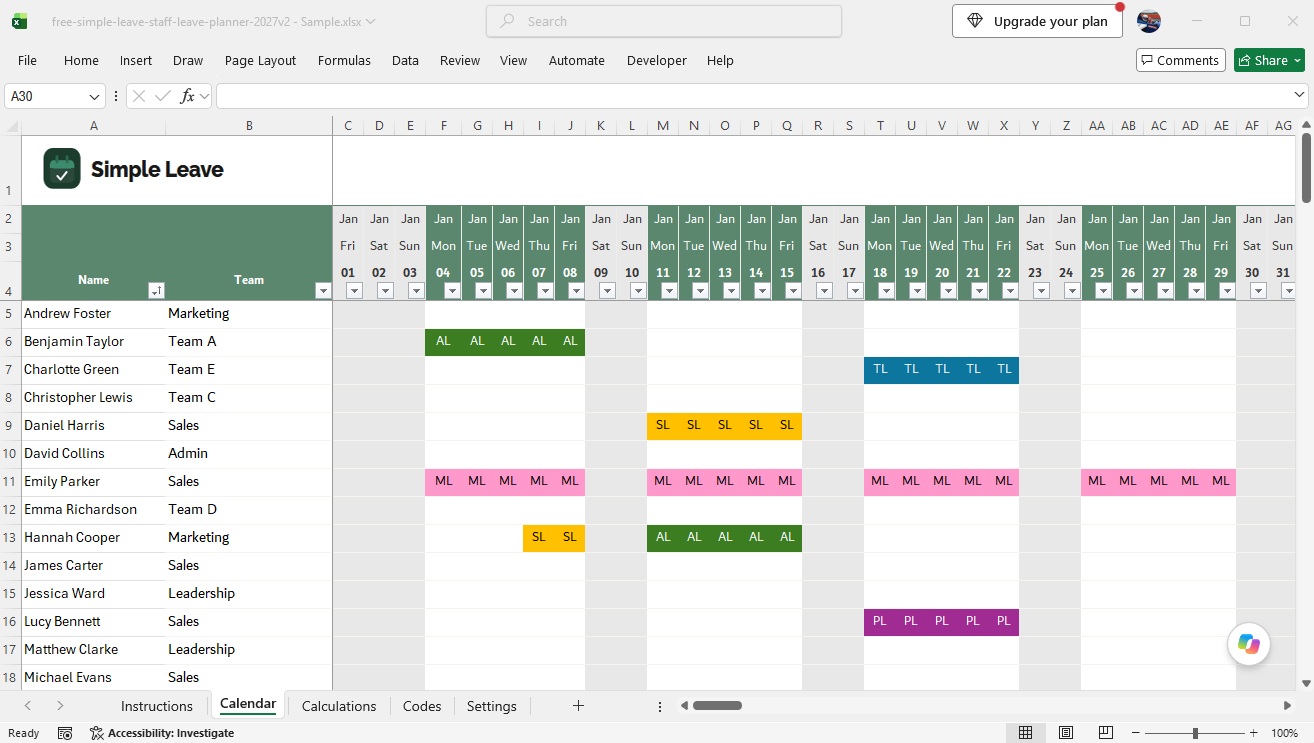The width and height of the screenshot is (1314, 743).
Task: Click the green Share button
Action: pyautogui.click(x=1269, y=60)
